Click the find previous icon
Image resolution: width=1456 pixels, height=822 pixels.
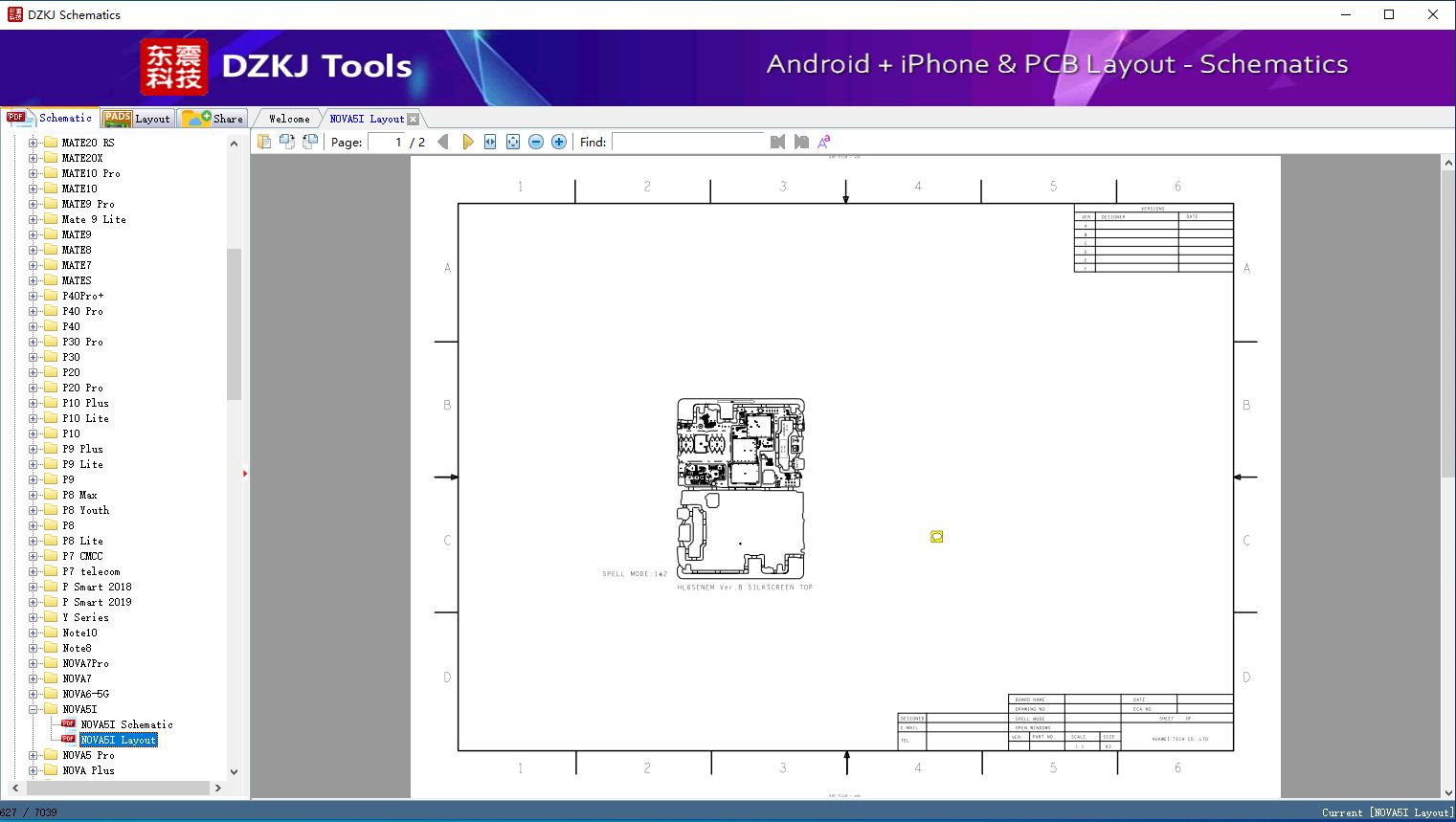pyautogui.click(x=777, y=142)
